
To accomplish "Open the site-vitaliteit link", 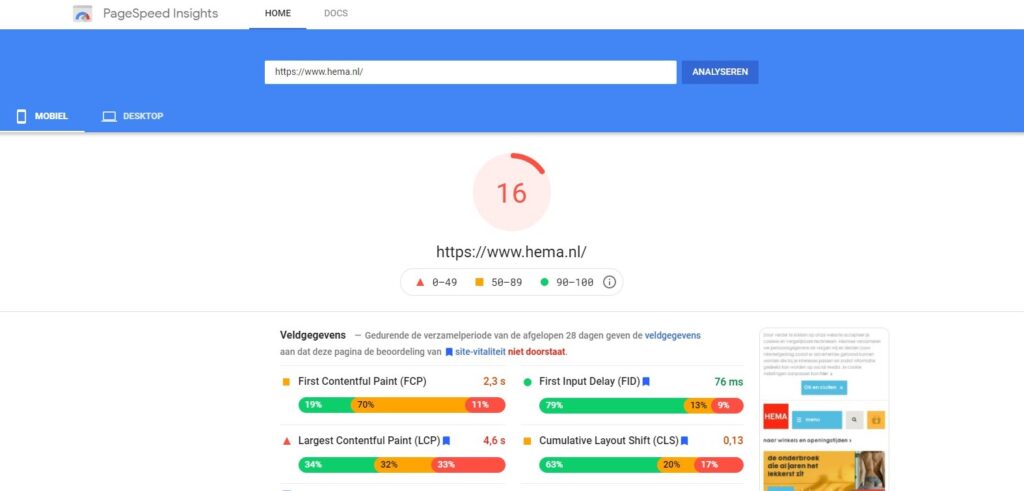I will point(481,351).
